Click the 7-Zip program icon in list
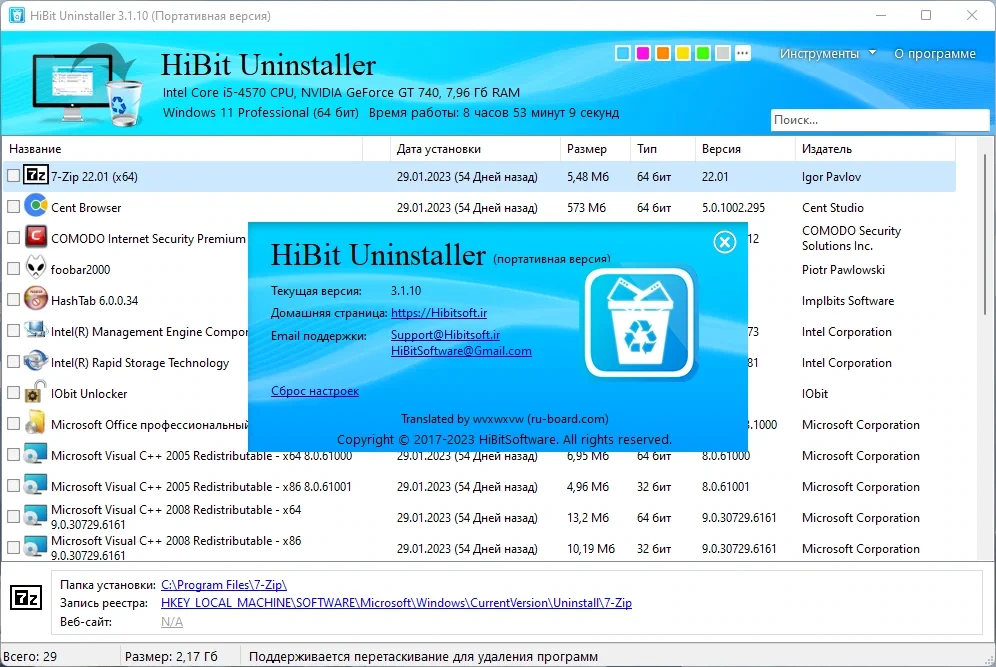The height and width of the screenshot is (667, 996). 36,175
